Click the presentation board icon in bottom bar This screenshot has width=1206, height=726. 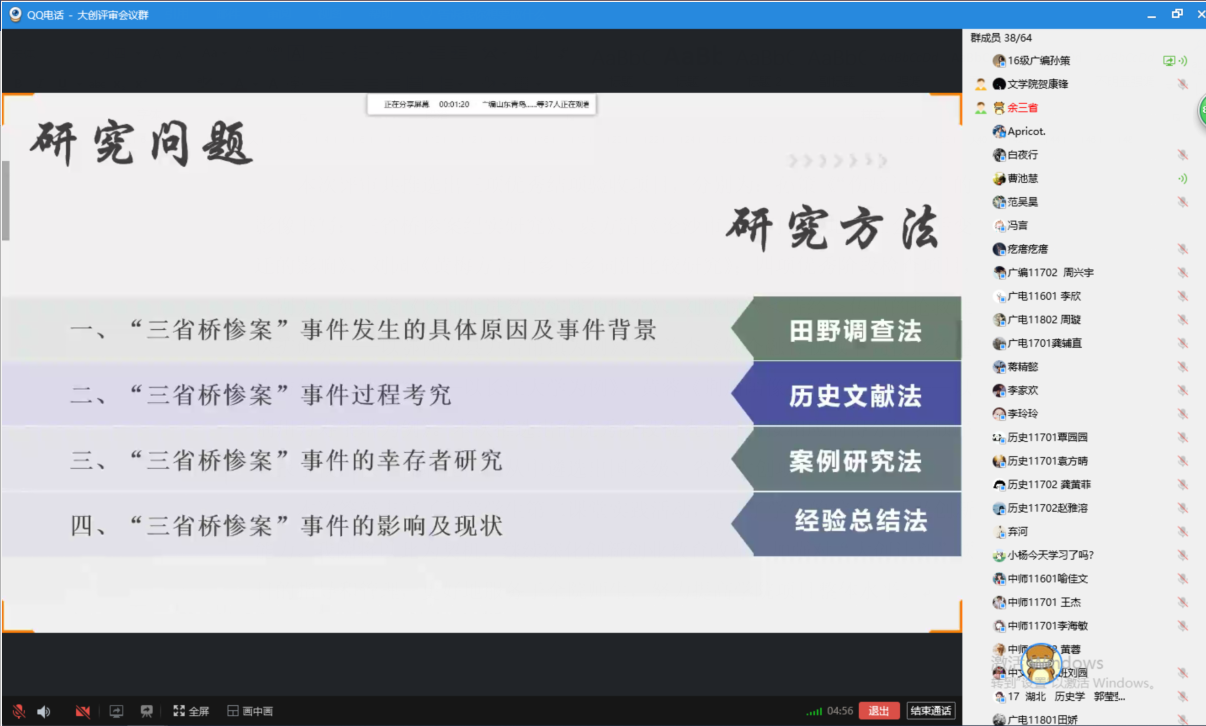point(147,711)
